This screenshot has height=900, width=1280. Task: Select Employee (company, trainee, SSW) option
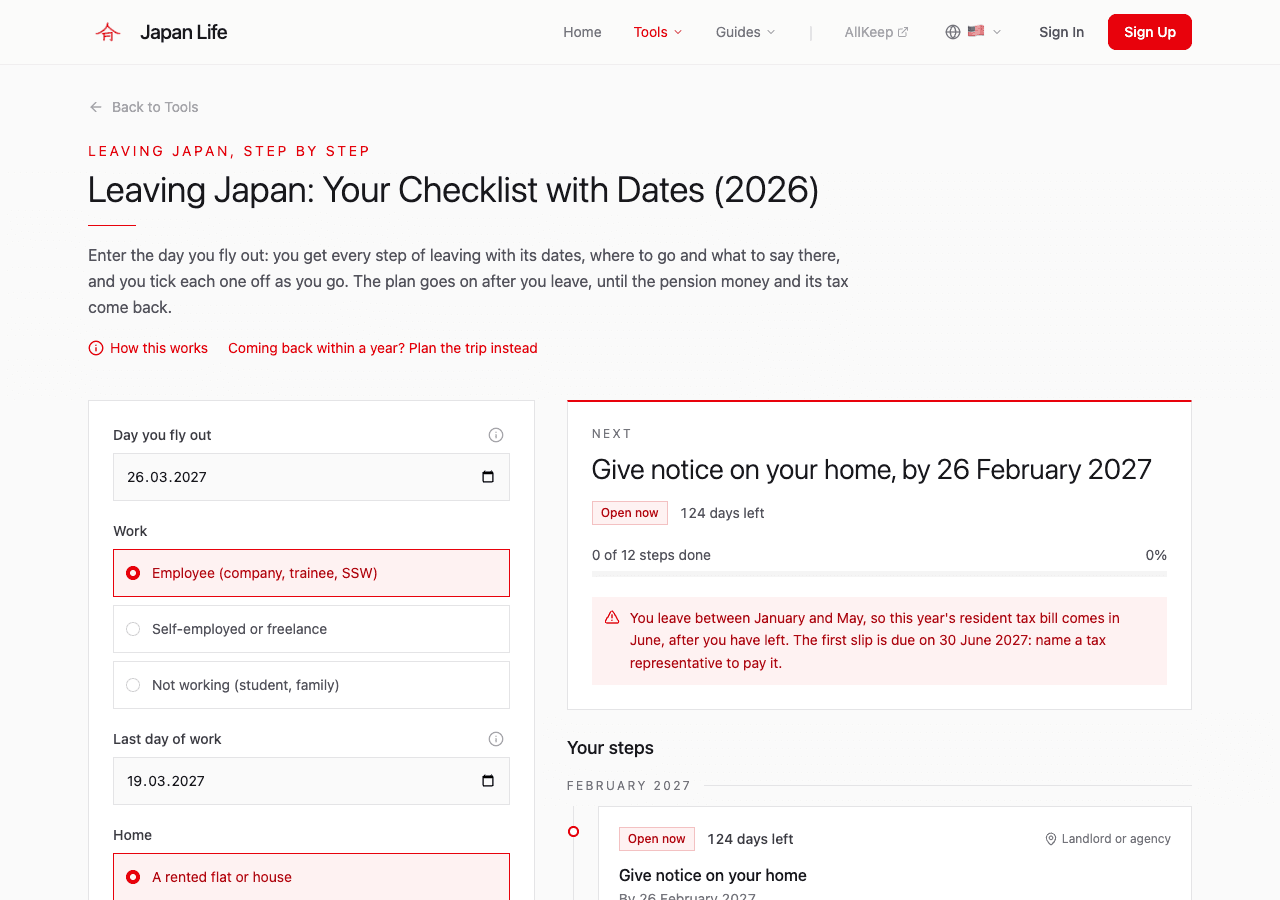pyautogui.click(x=311, y=573)
